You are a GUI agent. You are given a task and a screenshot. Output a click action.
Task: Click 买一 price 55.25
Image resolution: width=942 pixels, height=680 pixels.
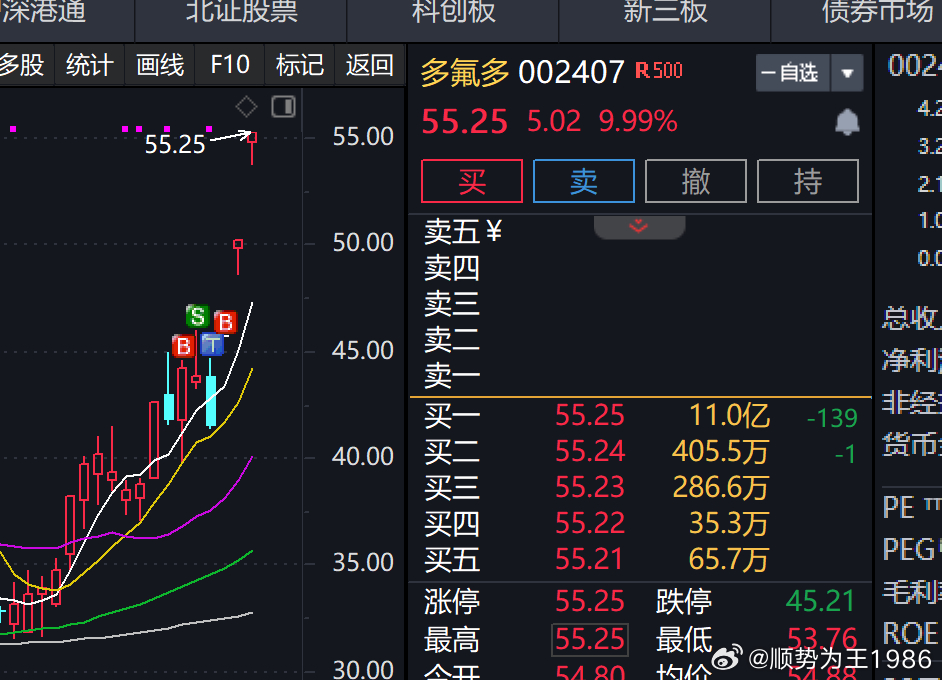tap(589, 415)
